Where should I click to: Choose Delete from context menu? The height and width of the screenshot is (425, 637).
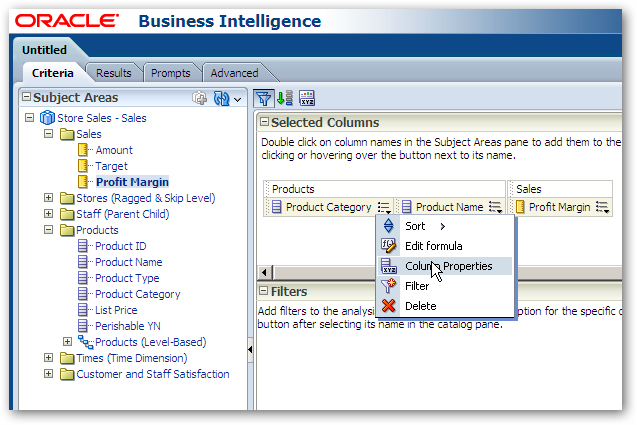445,306
